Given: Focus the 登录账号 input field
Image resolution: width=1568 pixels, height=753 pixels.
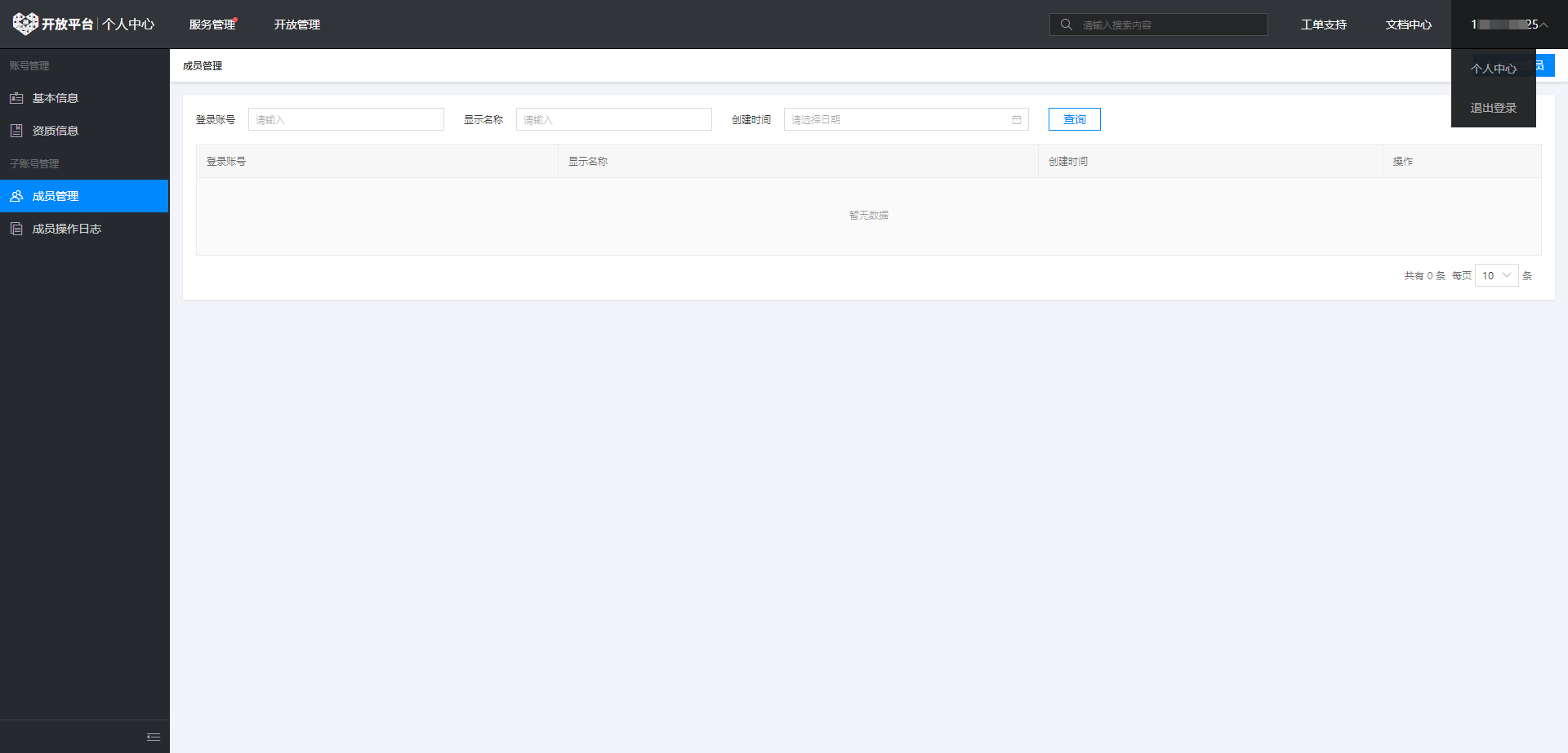Looking at the screenshot, I should (346, 120).
